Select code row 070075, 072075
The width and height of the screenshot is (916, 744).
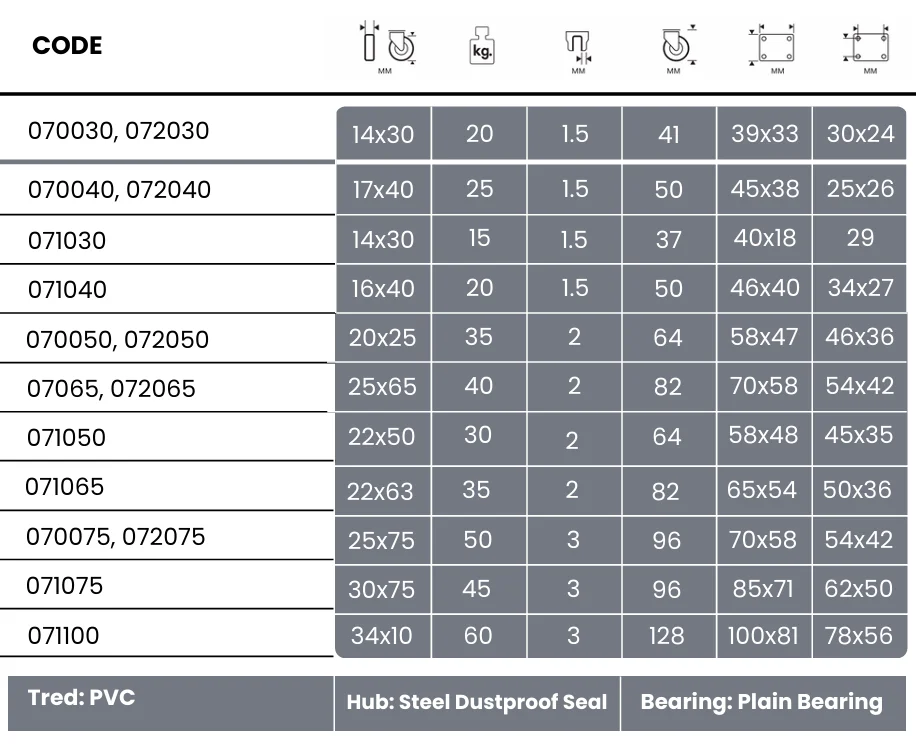(x=116, y=537)
